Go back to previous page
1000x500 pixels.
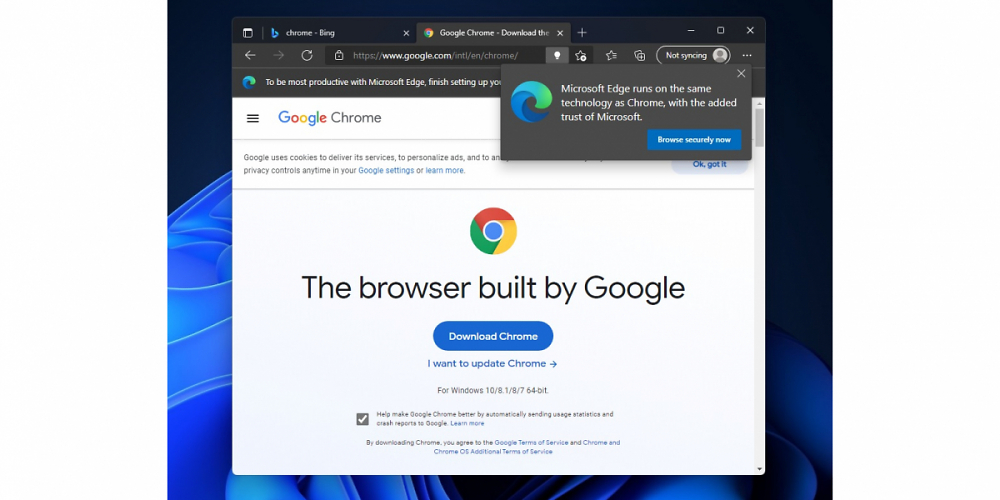coord(250,55)
